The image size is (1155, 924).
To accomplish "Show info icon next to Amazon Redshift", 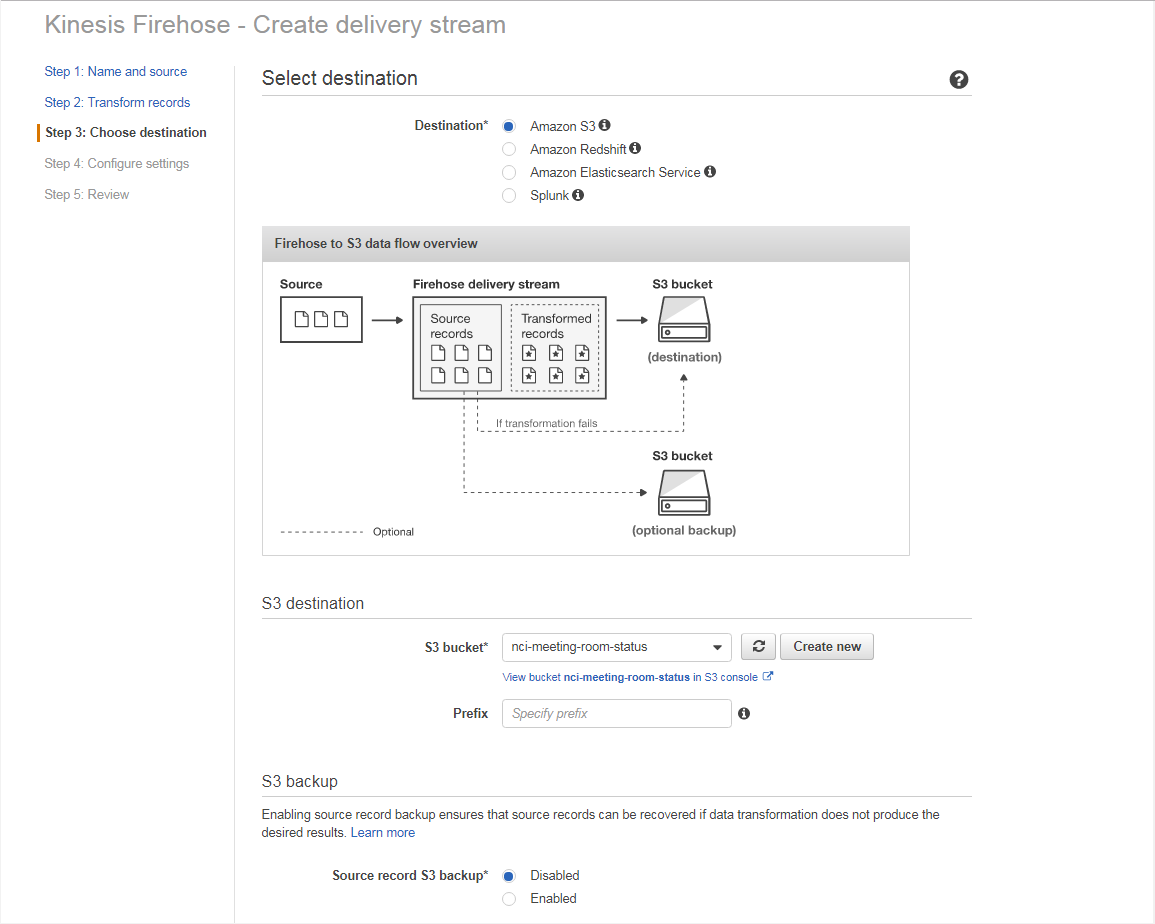I will point(635,148).
